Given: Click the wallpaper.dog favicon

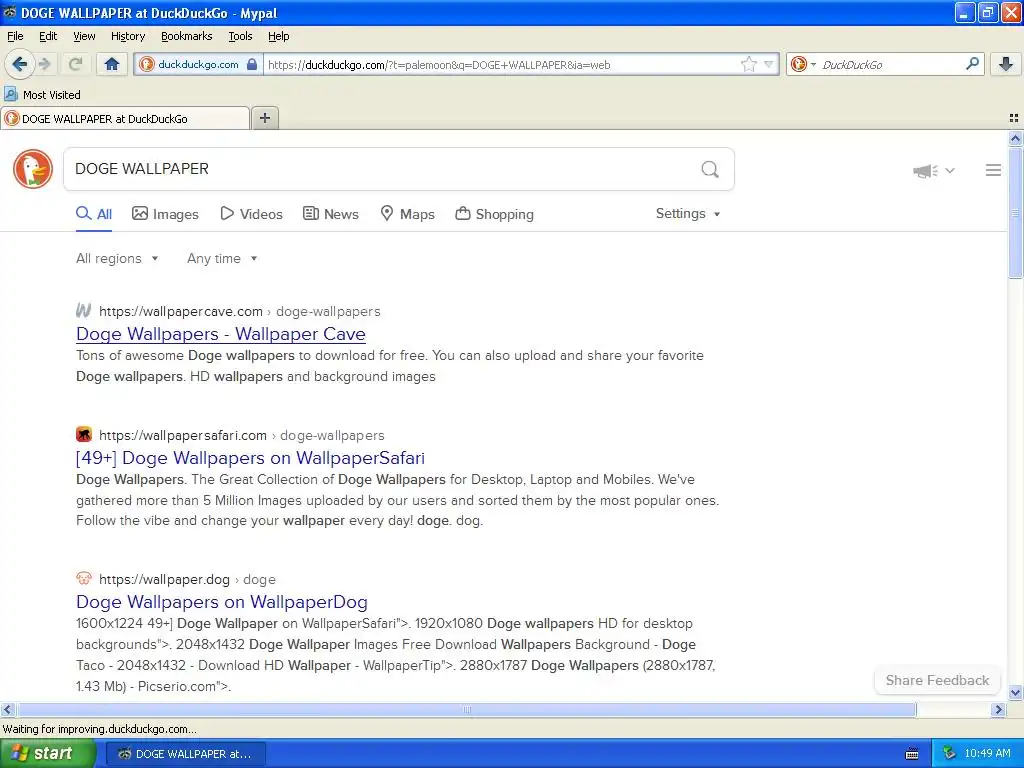Looking at the screenshot, I should point(84,578).
